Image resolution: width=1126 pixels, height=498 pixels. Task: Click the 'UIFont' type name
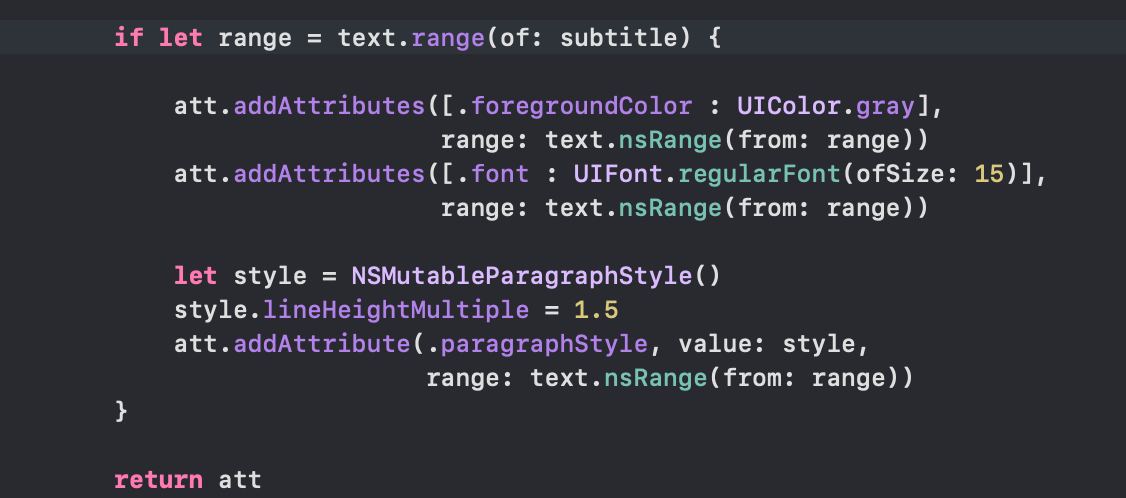coord(618,174)
